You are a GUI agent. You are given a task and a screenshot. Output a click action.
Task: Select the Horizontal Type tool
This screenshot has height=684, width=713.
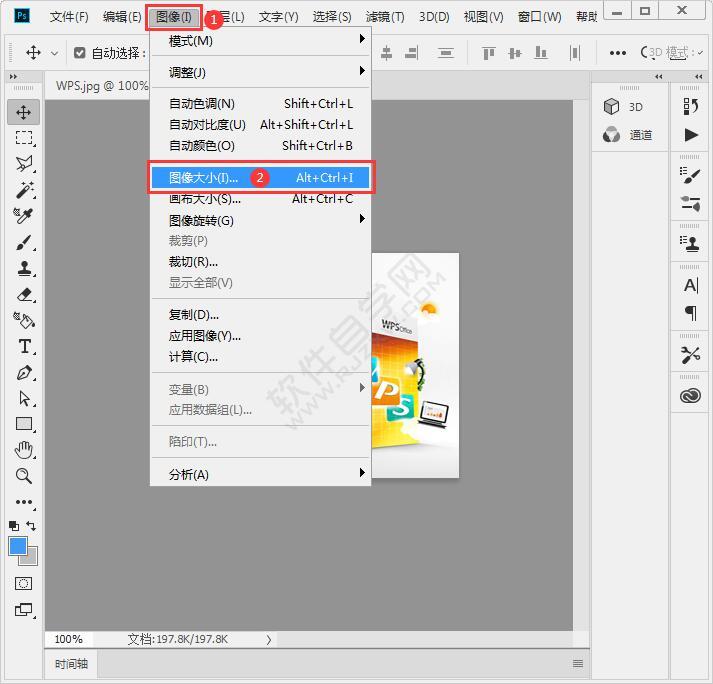tap(24, 346)
